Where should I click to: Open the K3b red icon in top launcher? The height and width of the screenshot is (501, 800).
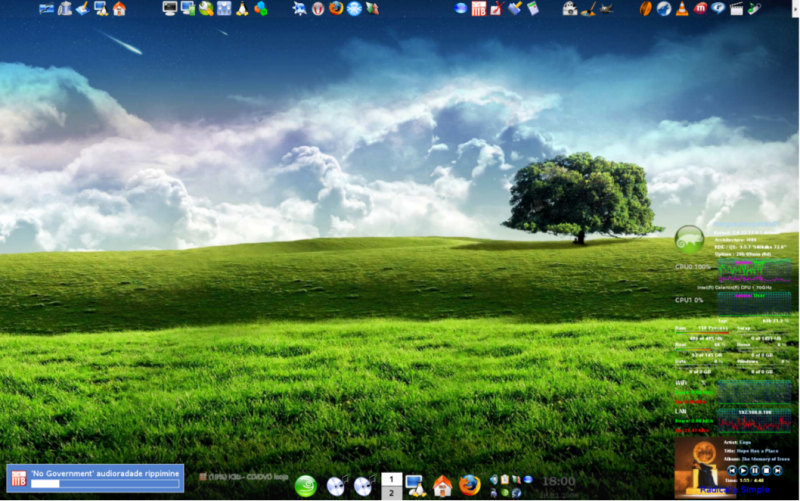click(x=479, y=8)
